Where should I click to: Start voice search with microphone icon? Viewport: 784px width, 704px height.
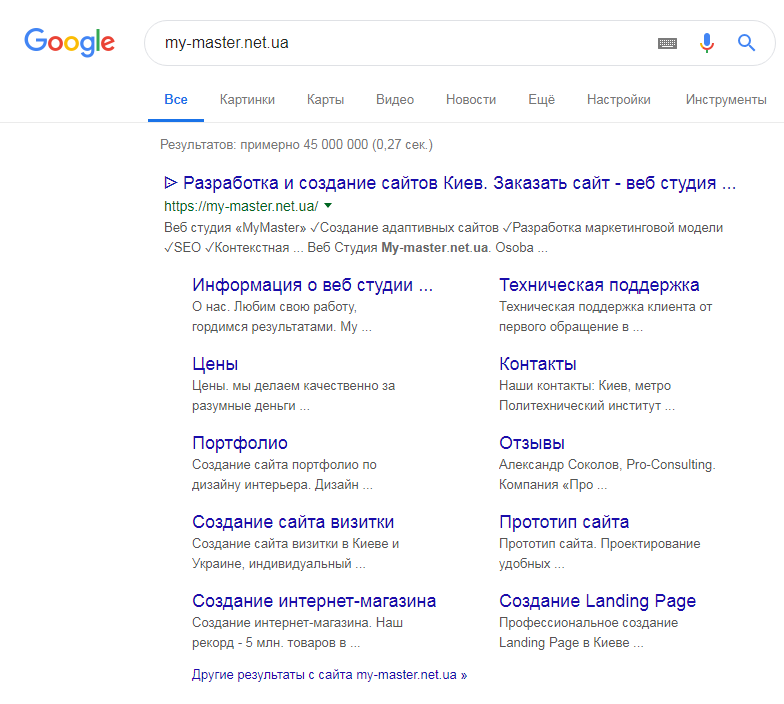706,43
